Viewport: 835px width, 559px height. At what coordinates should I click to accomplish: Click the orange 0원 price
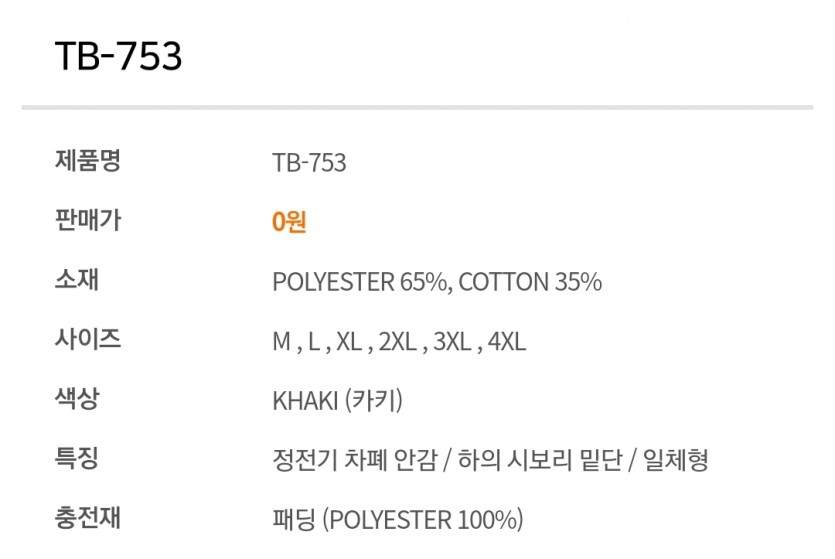[x=289, y=222]
